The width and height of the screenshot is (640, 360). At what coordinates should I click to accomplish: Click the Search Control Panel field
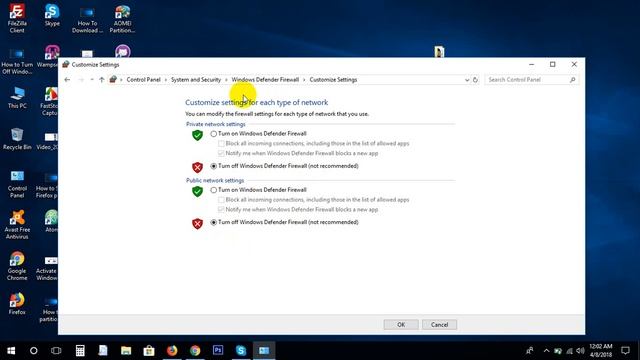click(531, 80)
